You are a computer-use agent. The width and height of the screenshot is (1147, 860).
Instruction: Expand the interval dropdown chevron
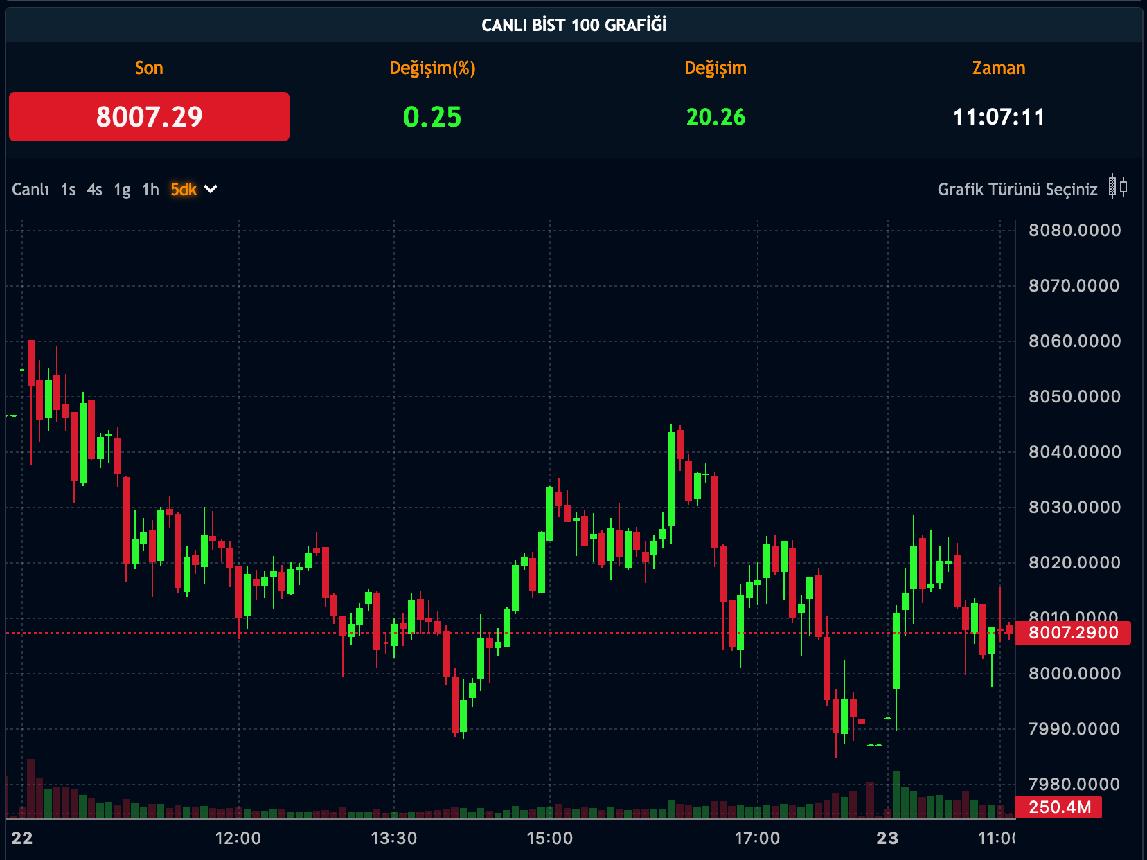[x=210, y=188]
